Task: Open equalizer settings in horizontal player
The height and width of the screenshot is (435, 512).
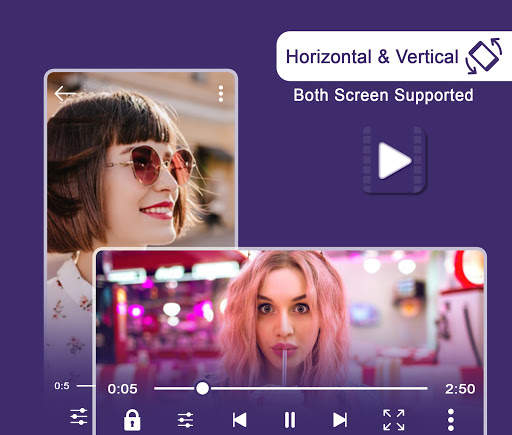Action: tap(185, 420)
